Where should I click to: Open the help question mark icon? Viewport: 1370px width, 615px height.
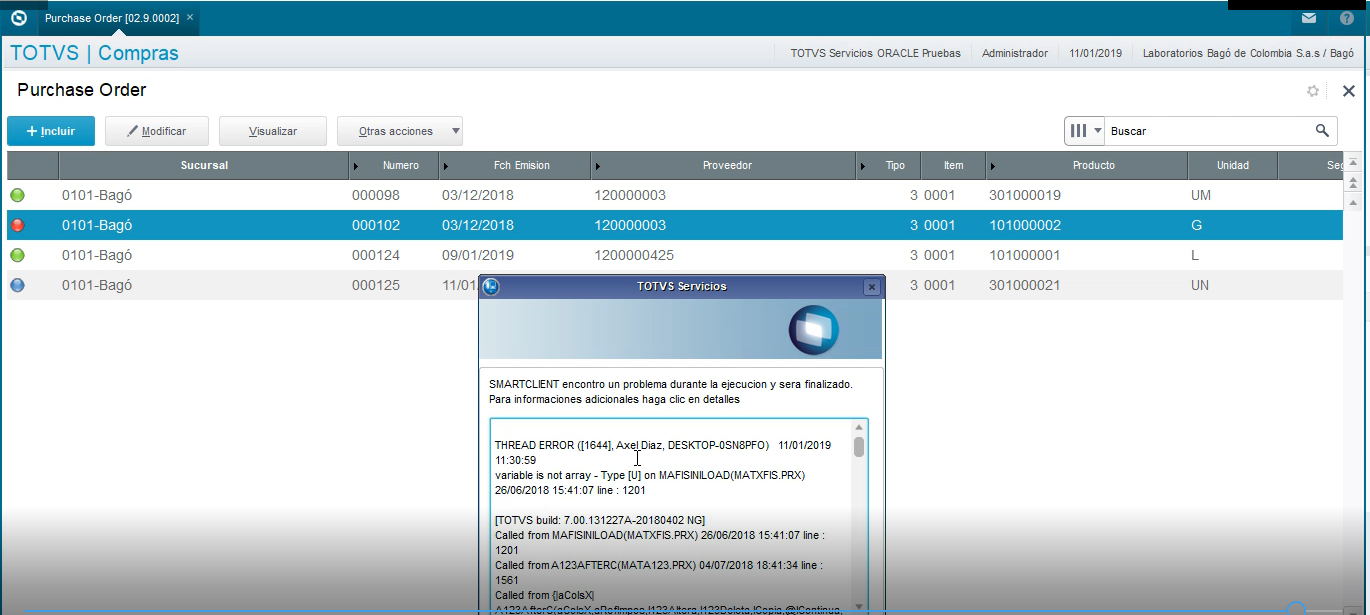coord(1347,18)
